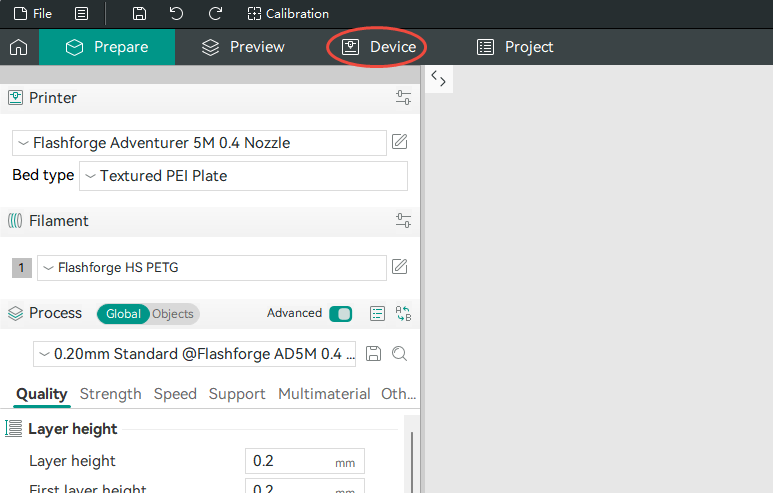Screen dimensions: 773x493
Task: Click the settings panel vertical scrollbar
Action: coord(412,462)
